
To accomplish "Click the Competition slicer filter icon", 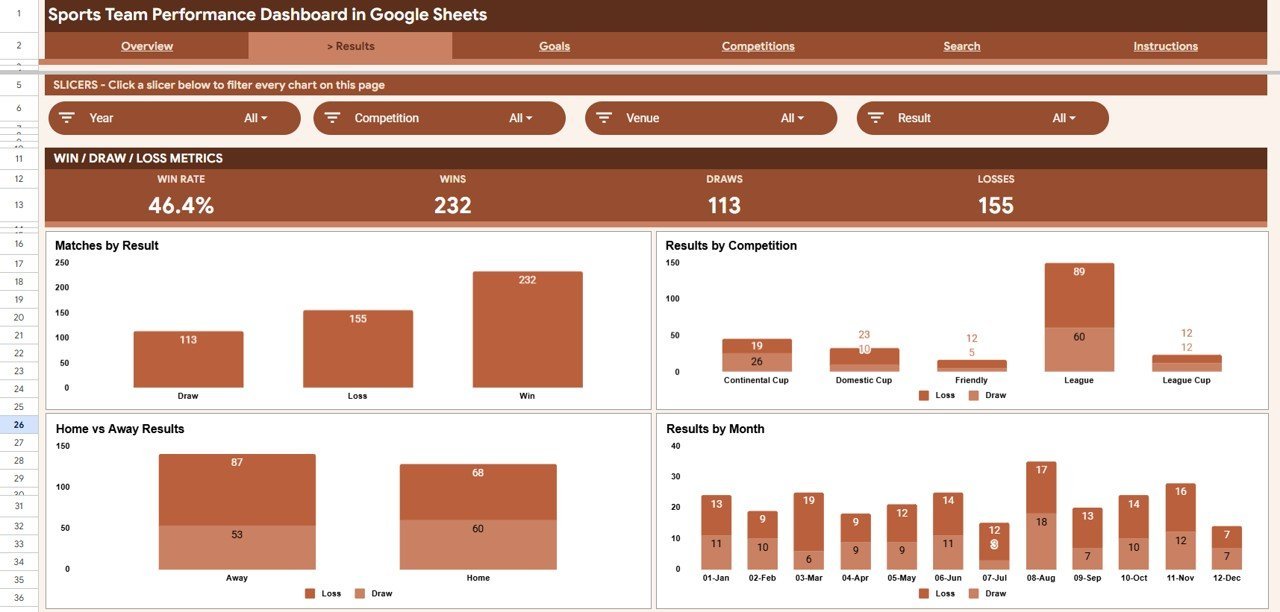I will click(x=332, y=118).
